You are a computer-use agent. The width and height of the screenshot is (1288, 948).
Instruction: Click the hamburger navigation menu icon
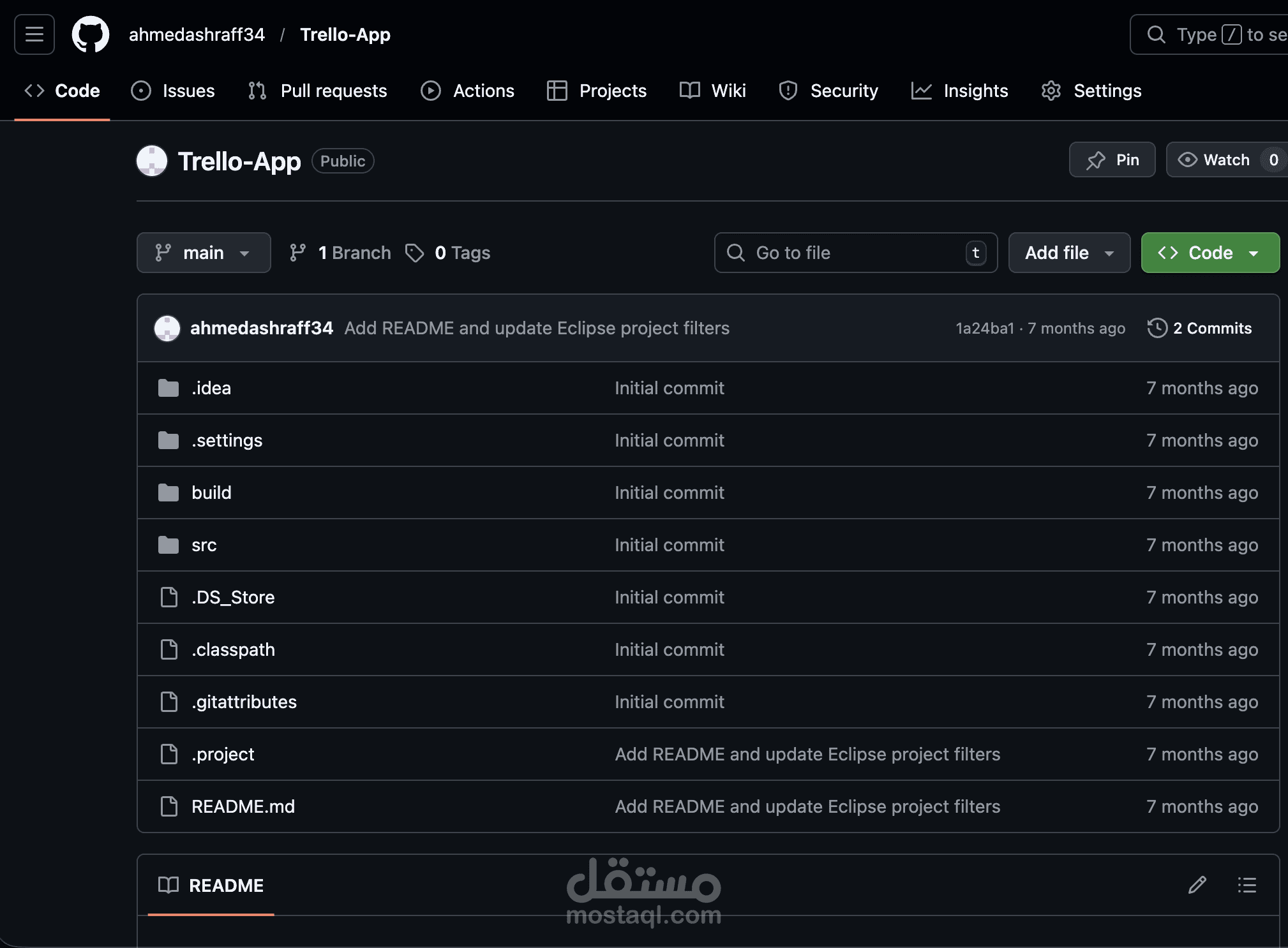click(x=33, y=34)
